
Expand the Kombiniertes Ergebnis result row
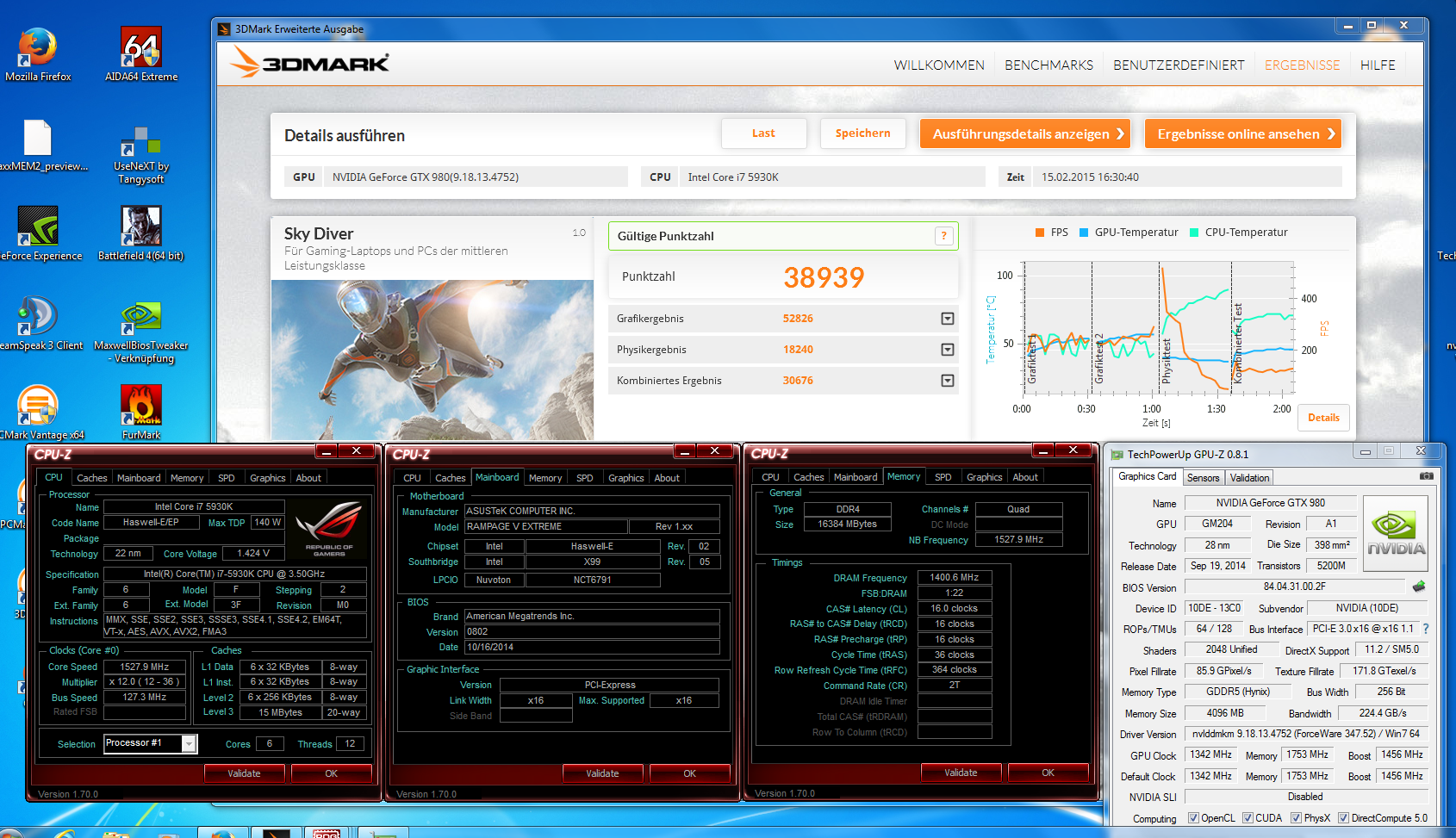point(948,381)
